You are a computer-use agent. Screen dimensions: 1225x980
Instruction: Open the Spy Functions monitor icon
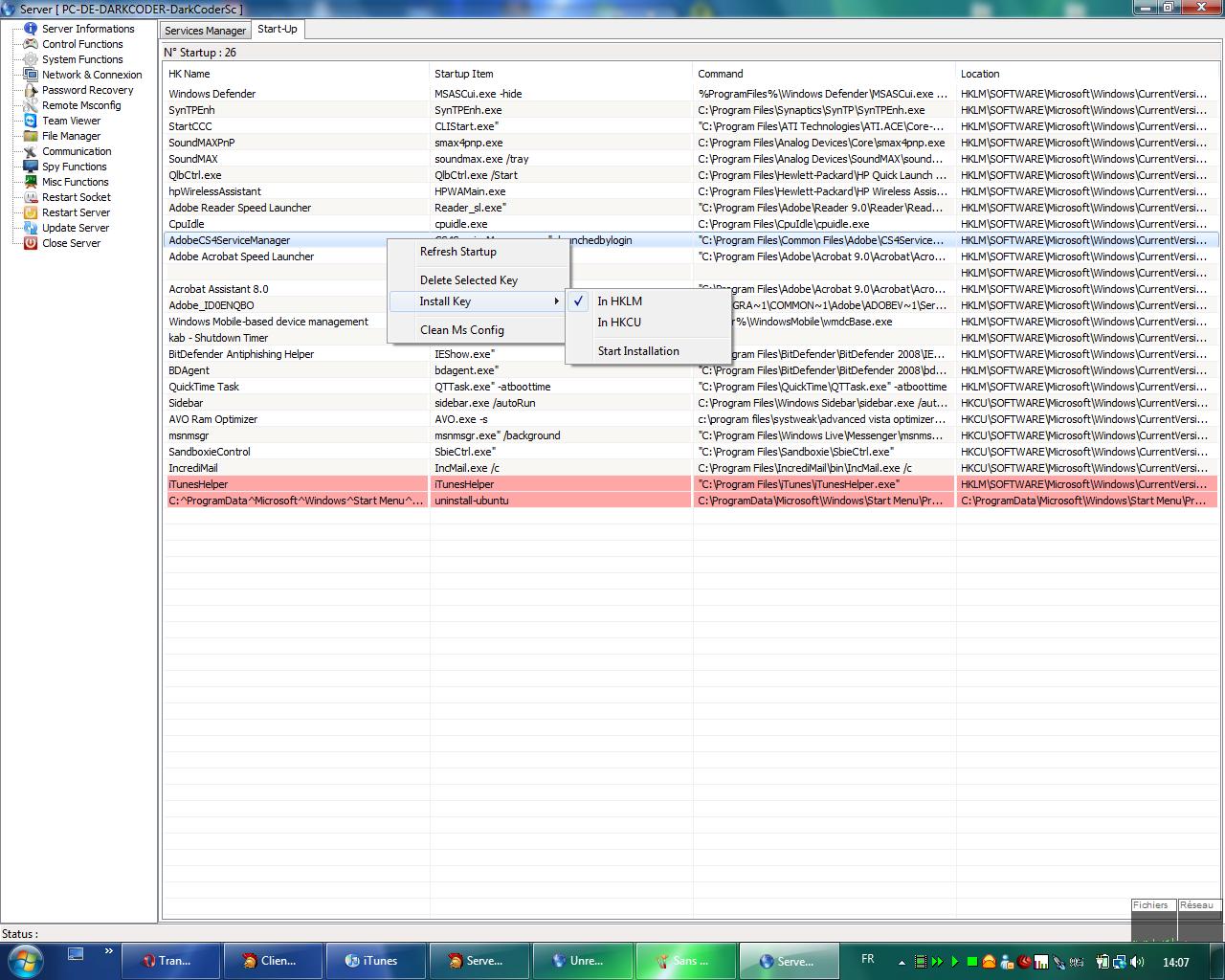(31, 167)
